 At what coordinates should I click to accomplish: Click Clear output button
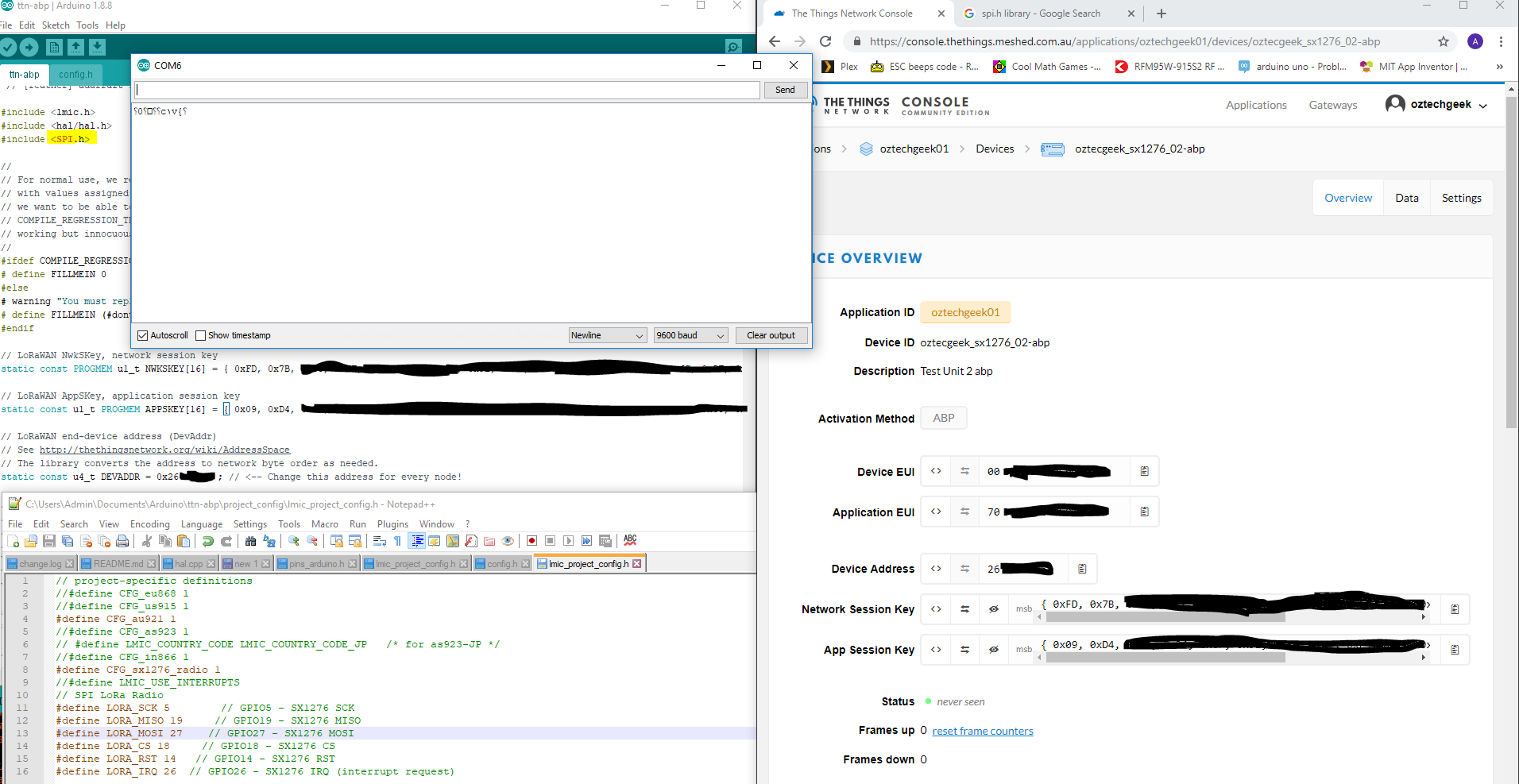coord(771,335)
